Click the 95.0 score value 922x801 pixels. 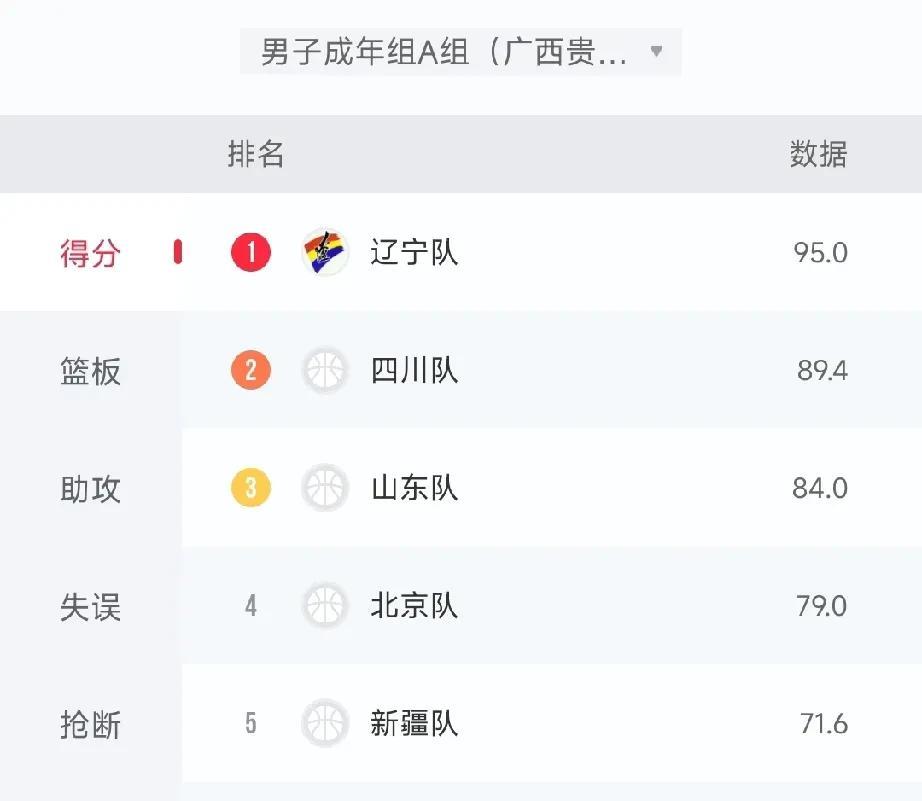[820, 253]
